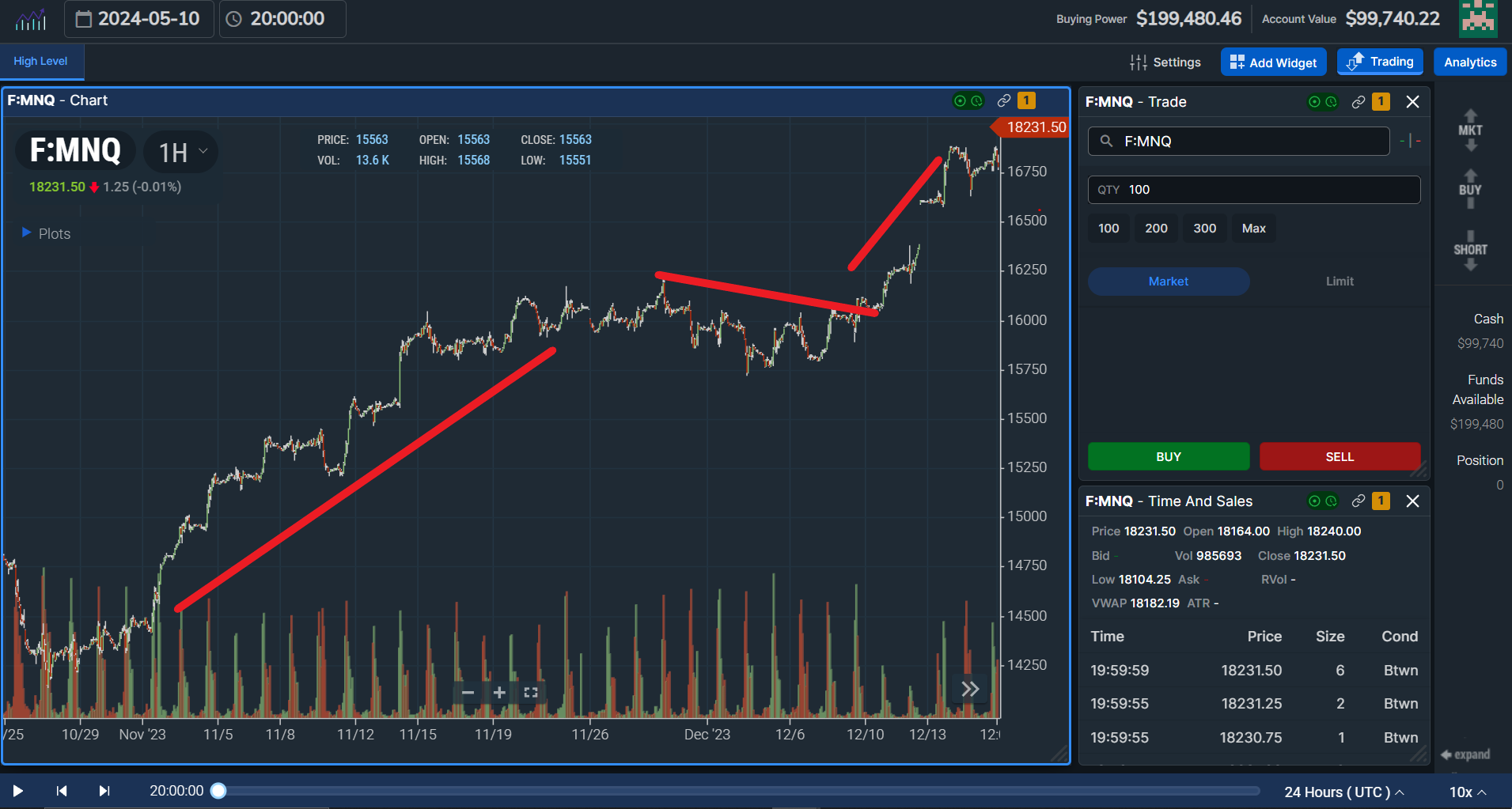Toggle the live data indicator on the chart panel
This screenshot has height=809, width=1512.
click(x=958, y=100)
